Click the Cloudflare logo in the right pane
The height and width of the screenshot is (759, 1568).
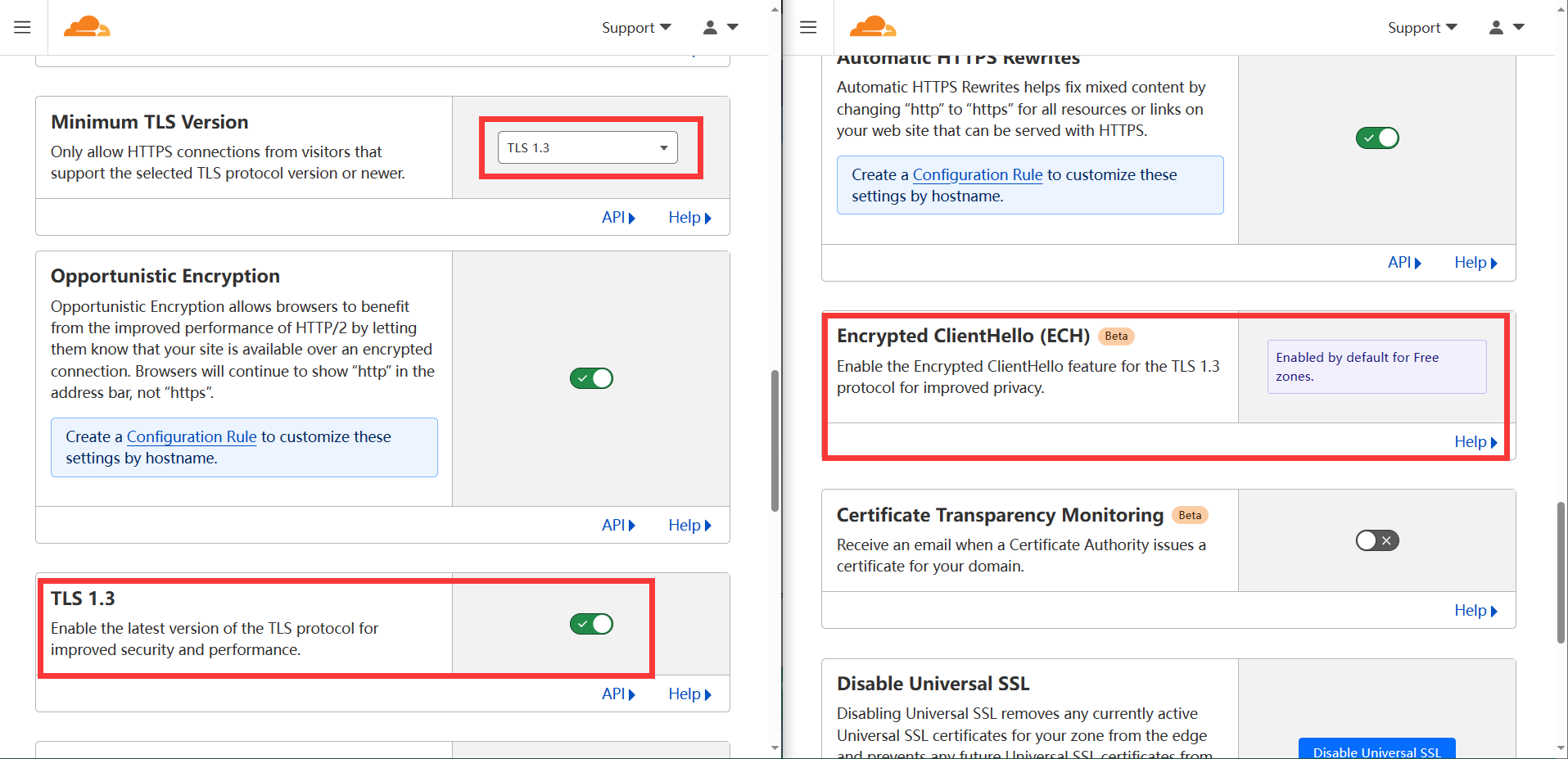coord(873,26)
